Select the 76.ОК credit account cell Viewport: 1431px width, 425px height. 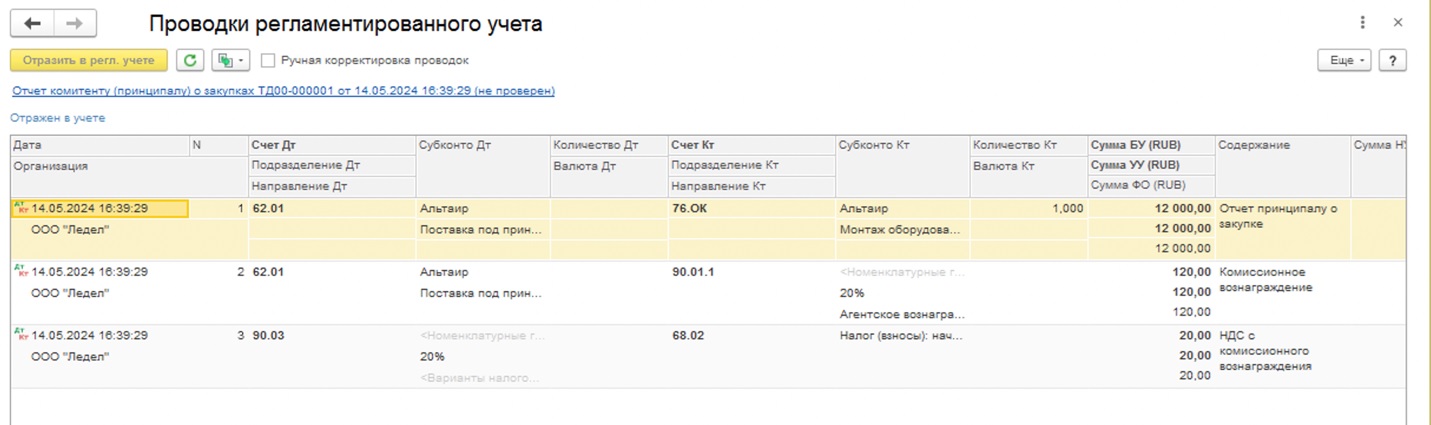point(692,209)
